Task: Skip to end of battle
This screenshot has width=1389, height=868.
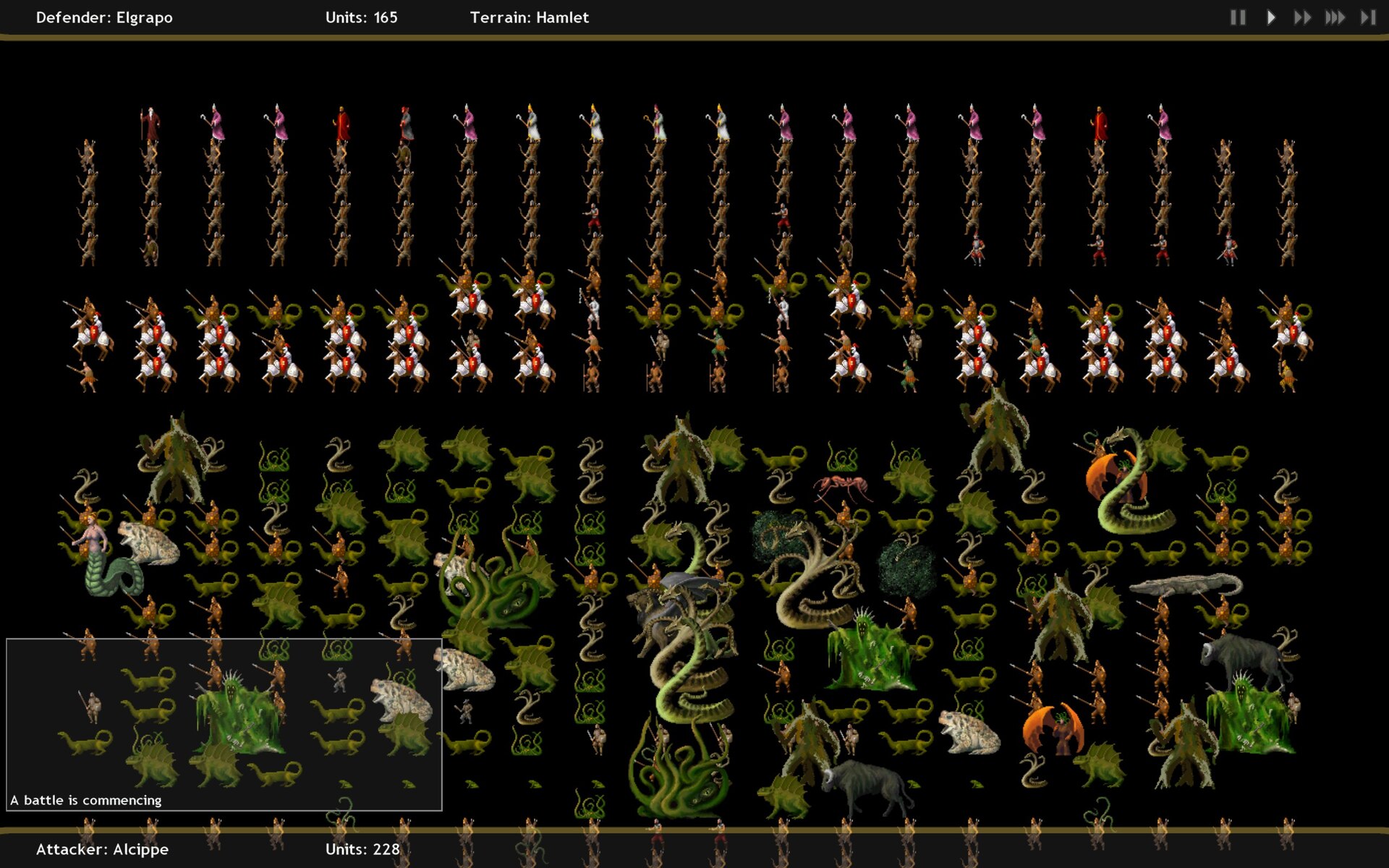Action: 1367,17
